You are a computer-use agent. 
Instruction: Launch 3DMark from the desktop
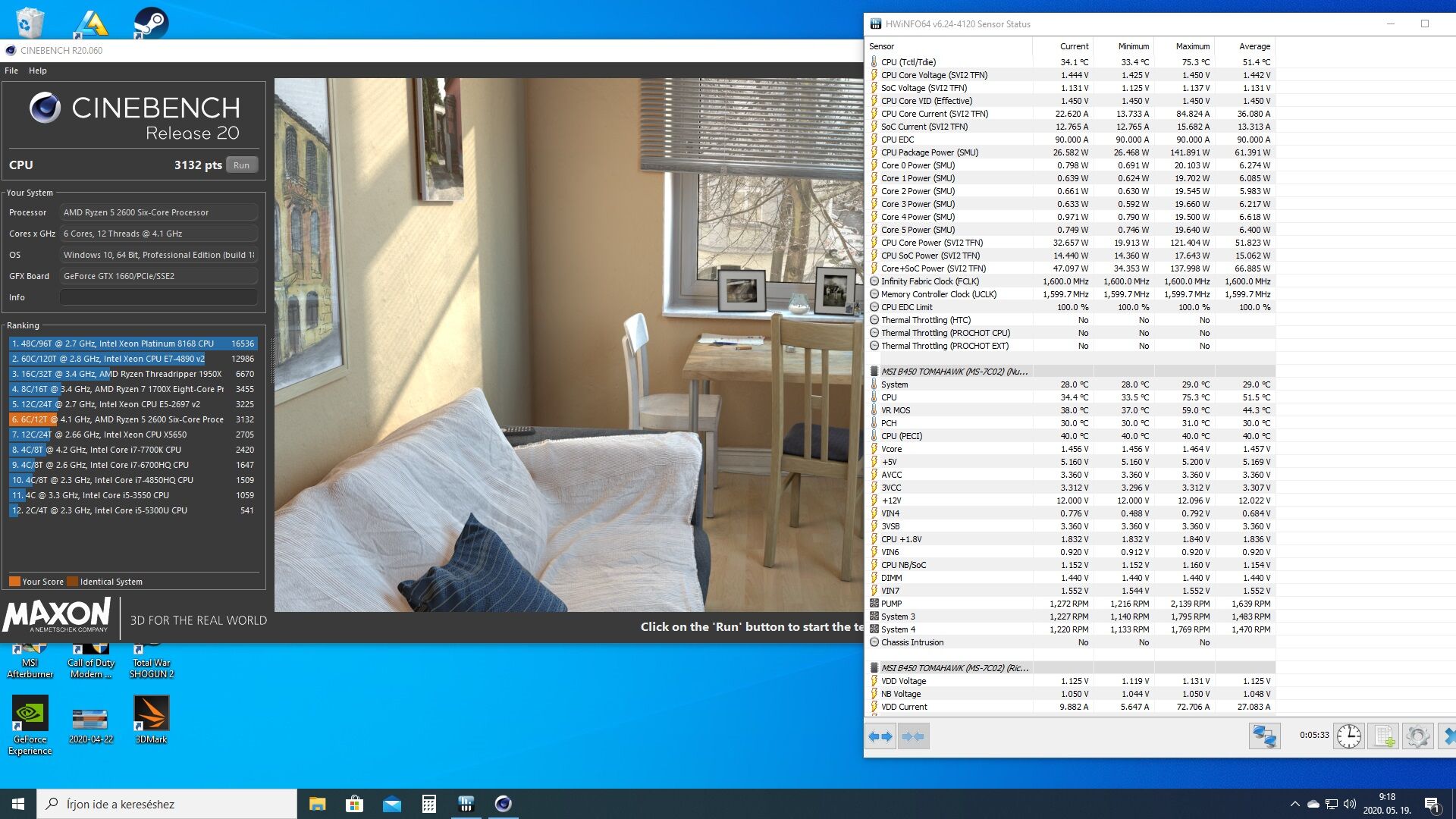[151, 720]
